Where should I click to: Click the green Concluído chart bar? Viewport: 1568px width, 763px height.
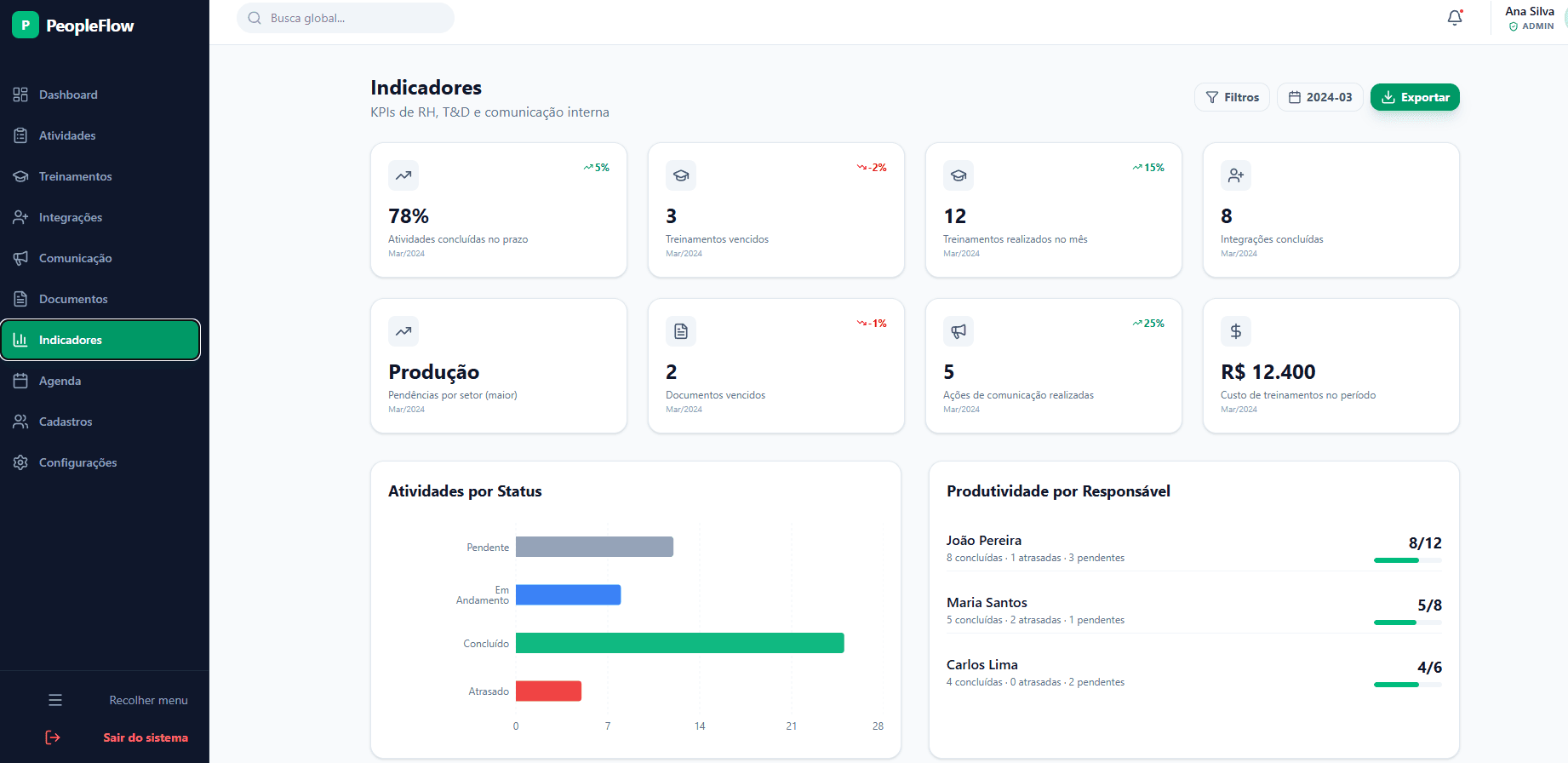coord(680,643)
